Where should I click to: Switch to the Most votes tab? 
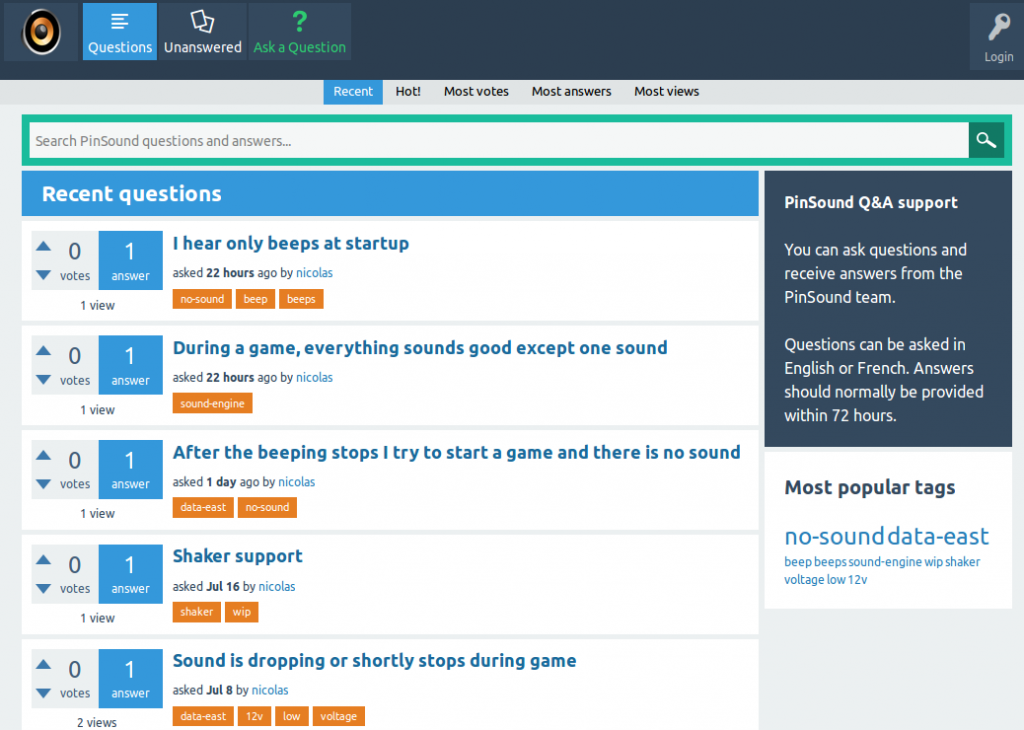[476, 91]
